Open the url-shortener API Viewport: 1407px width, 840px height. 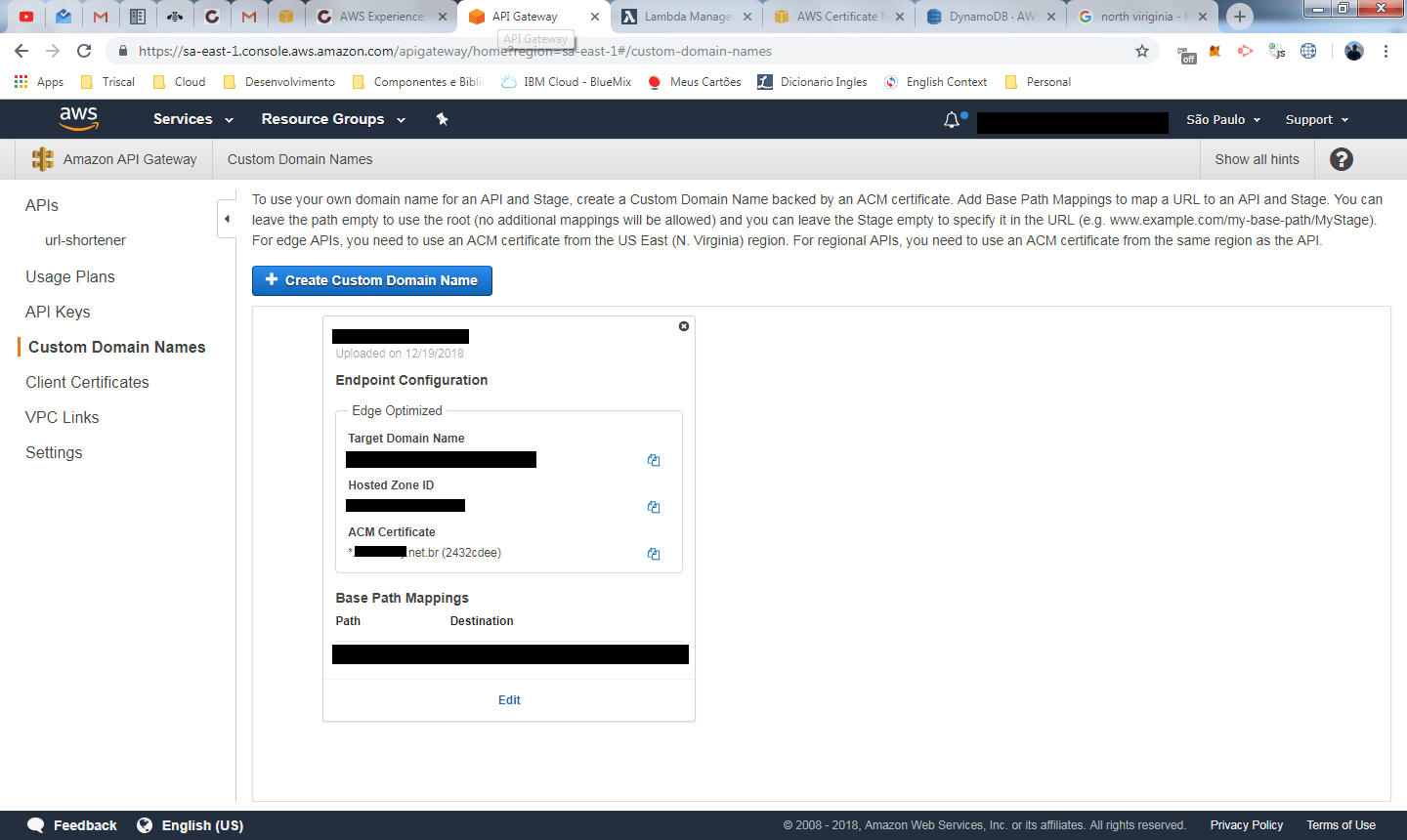tap(85, 240)
